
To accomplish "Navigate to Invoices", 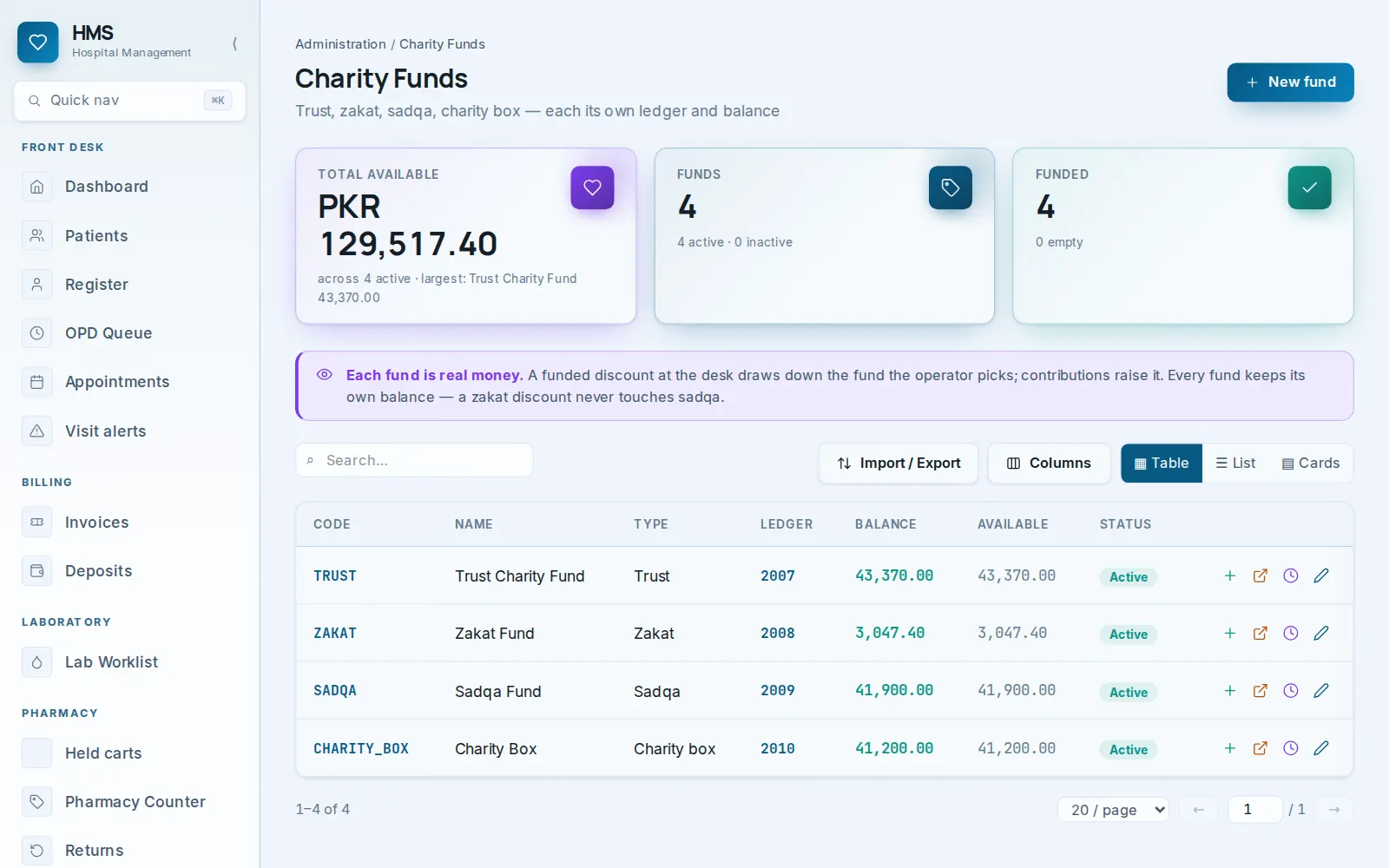I will [x=130, y=523].
